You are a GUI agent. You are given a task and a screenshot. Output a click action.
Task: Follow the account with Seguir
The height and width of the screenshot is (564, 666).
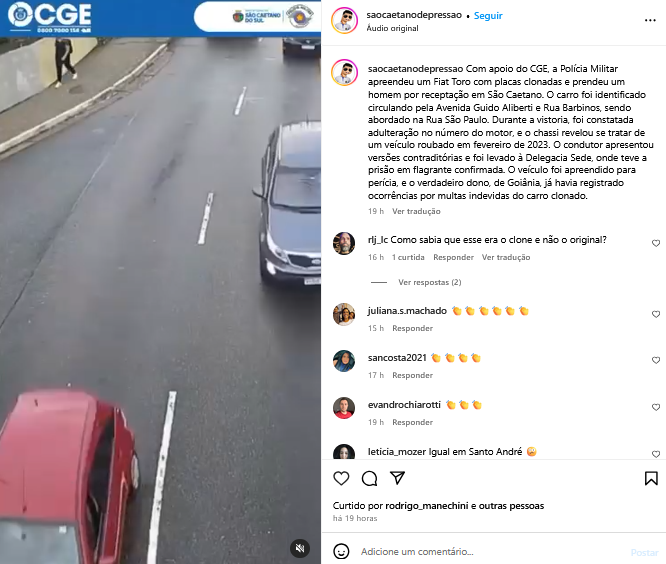point(488,16)
